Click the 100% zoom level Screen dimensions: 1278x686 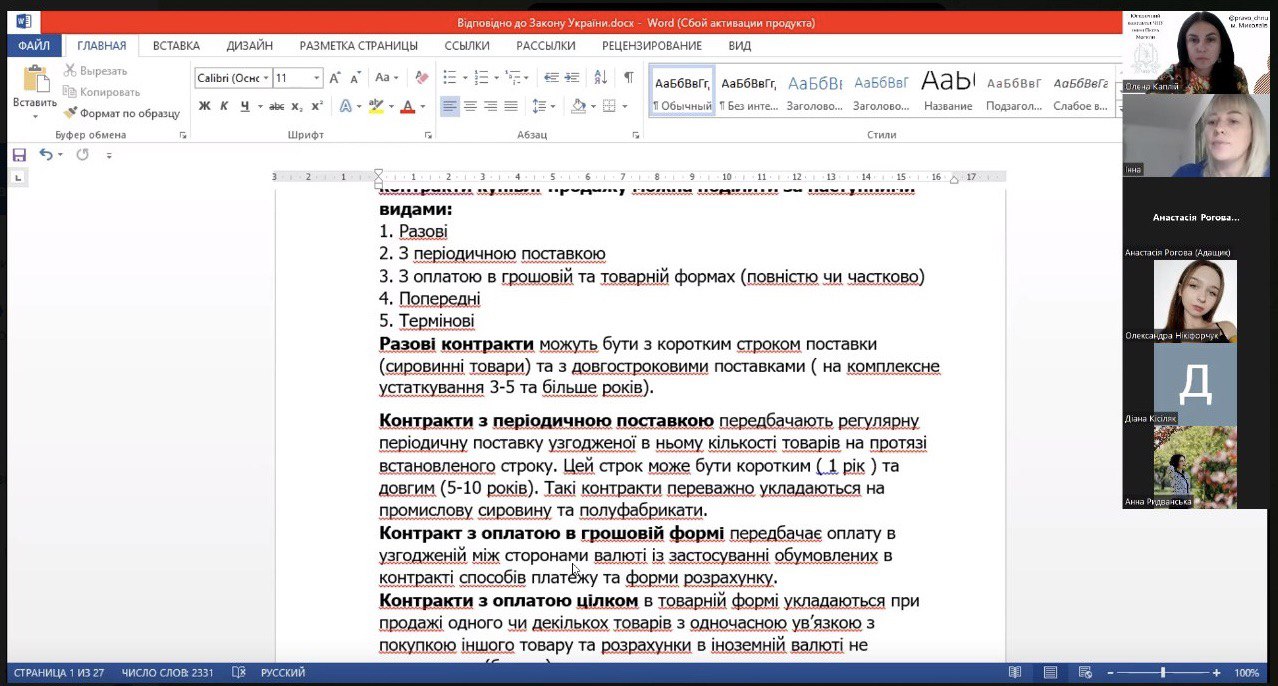tap(1246, 673)
